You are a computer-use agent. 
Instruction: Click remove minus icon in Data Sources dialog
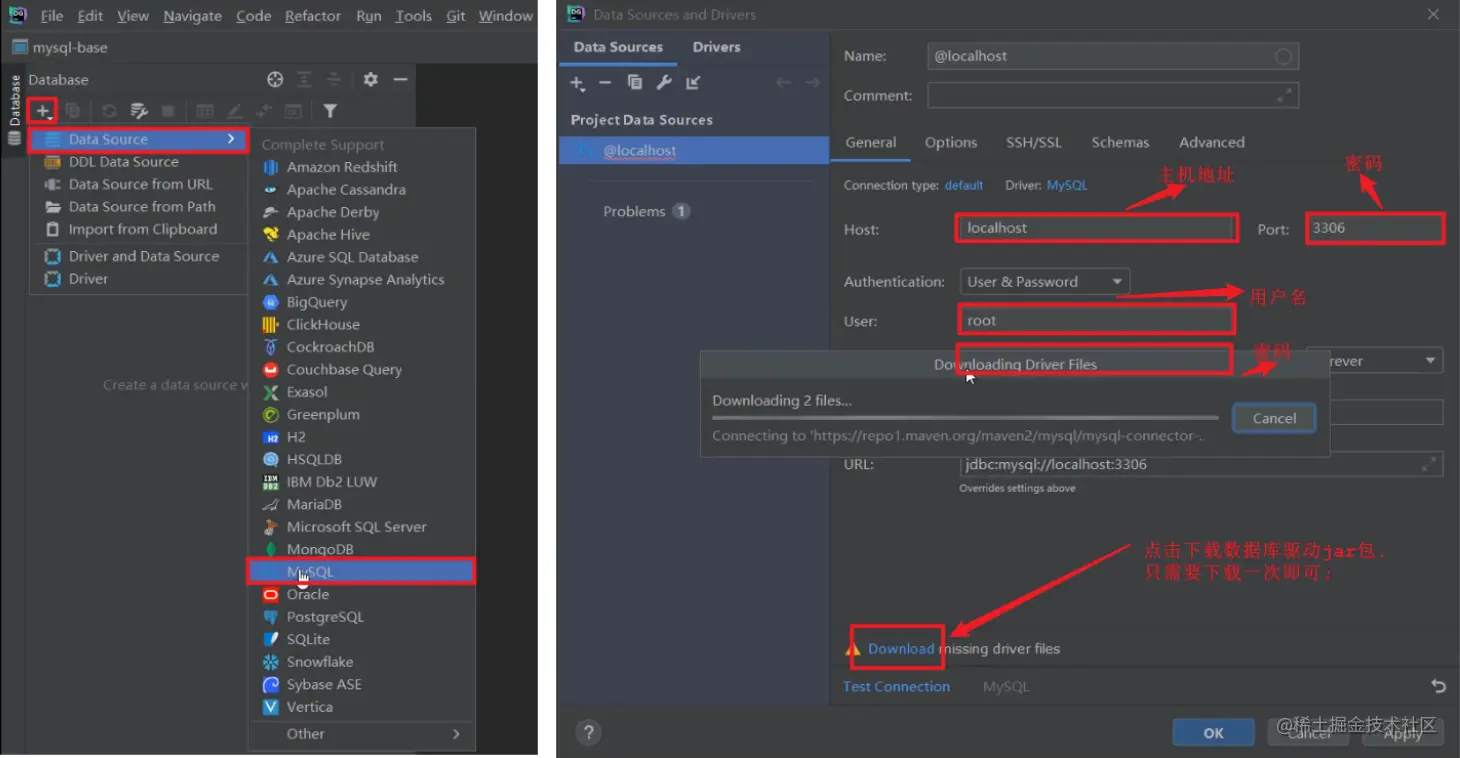(605, 83)
